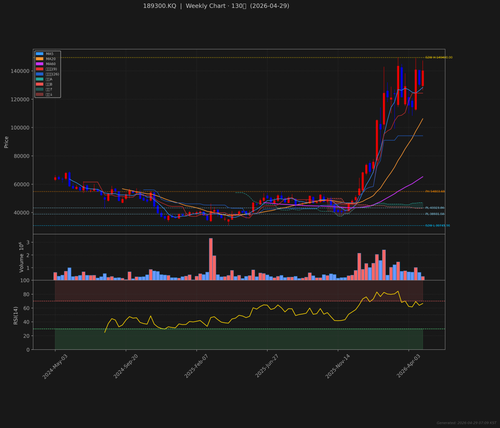Click the '2025-Nov-14' date label

338,366
